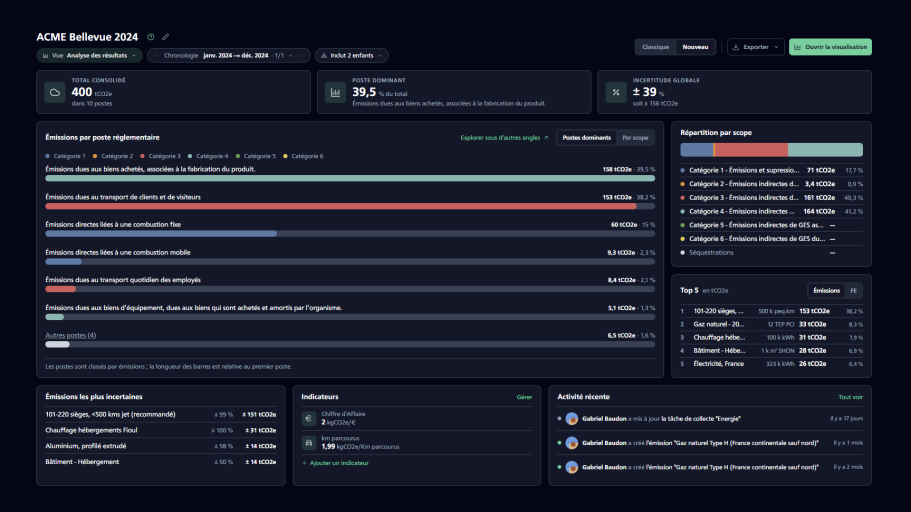Click red segment of scope distribution bar

coord(751,150)
